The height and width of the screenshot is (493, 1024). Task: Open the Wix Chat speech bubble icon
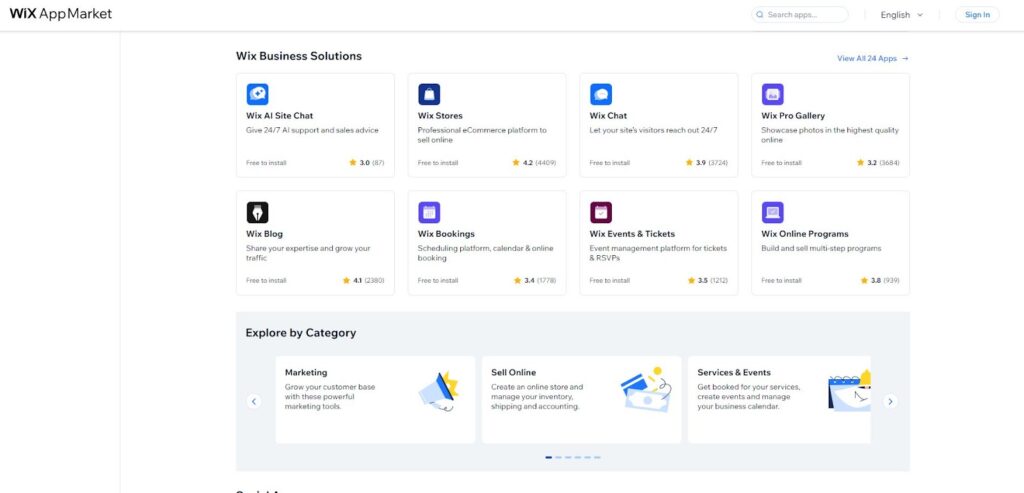click(601, 95)
